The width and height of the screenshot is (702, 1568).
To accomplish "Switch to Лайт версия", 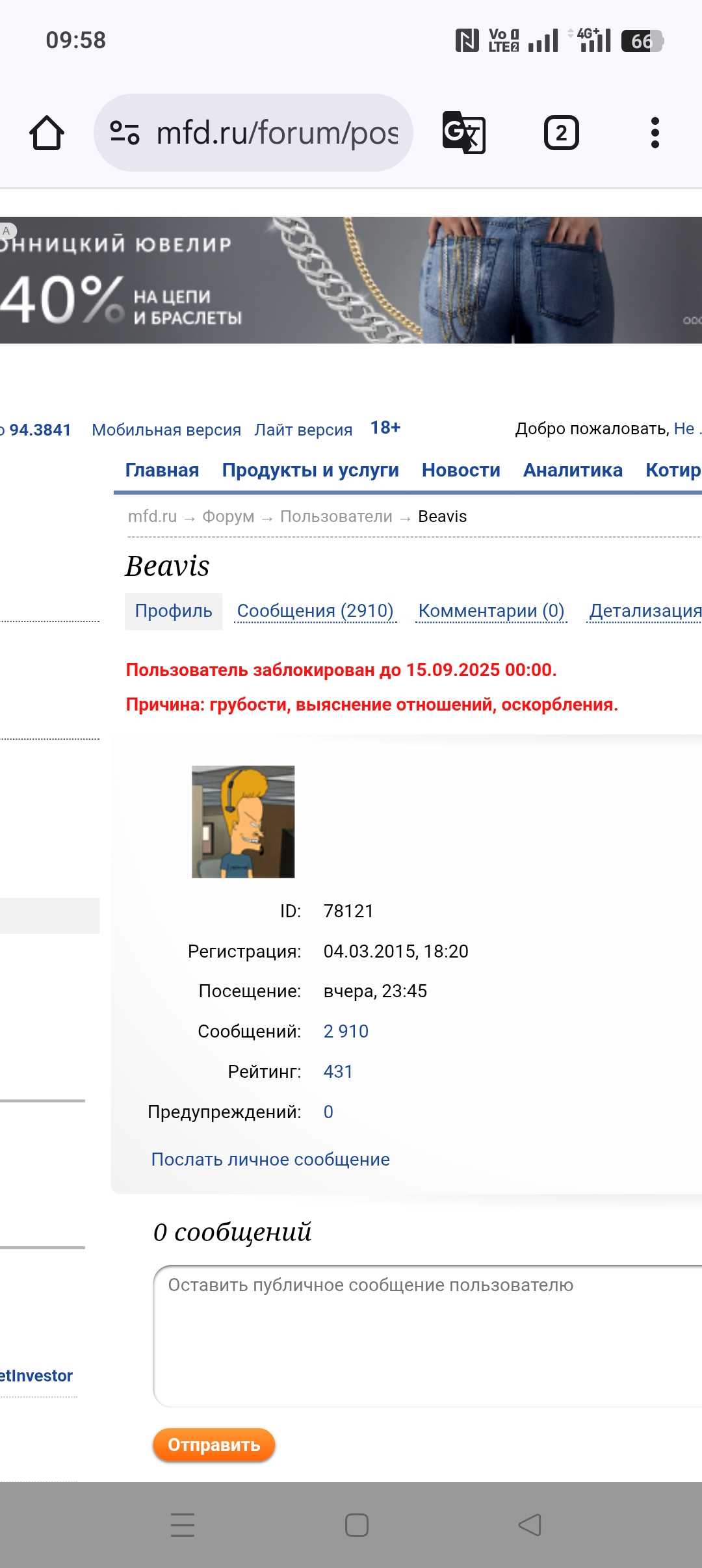I will [303, 430].
